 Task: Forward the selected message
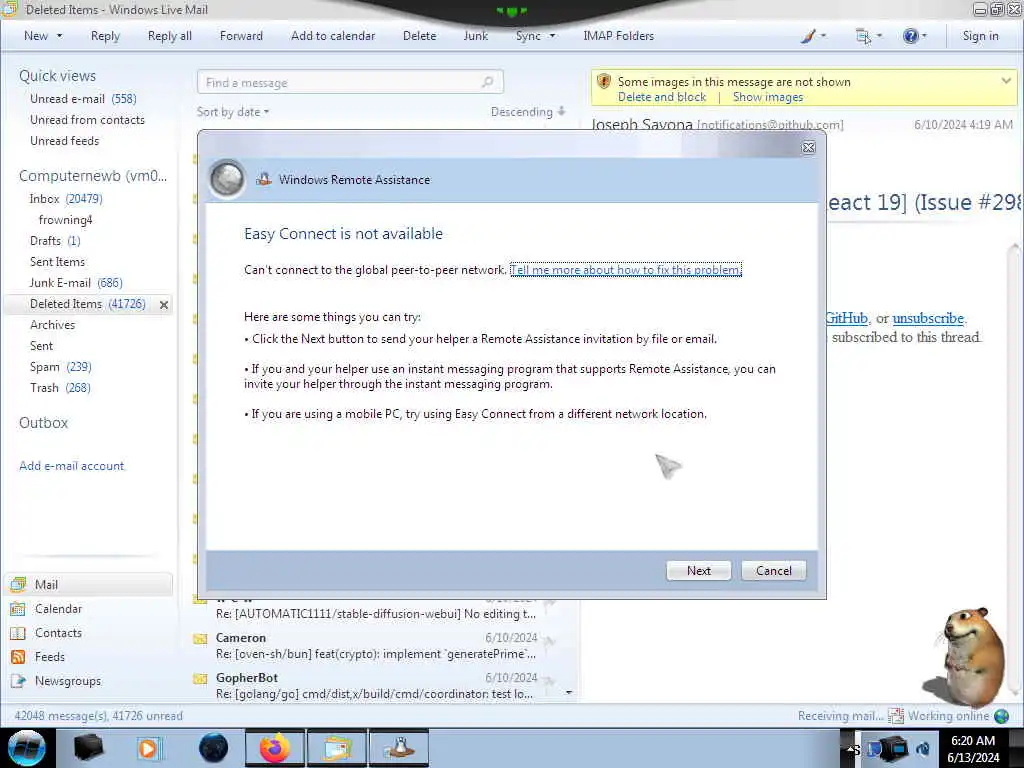click(x=241, y=36)
